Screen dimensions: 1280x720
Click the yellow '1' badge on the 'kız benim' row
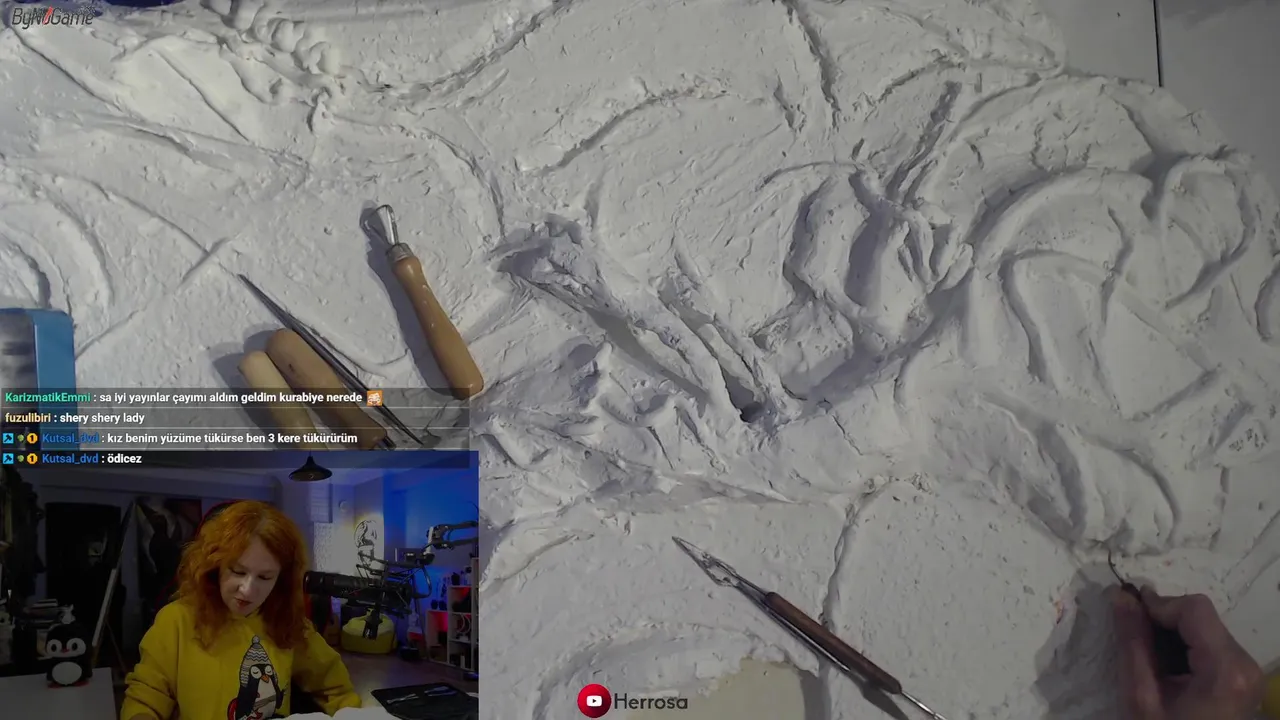[x=32, y=439]
